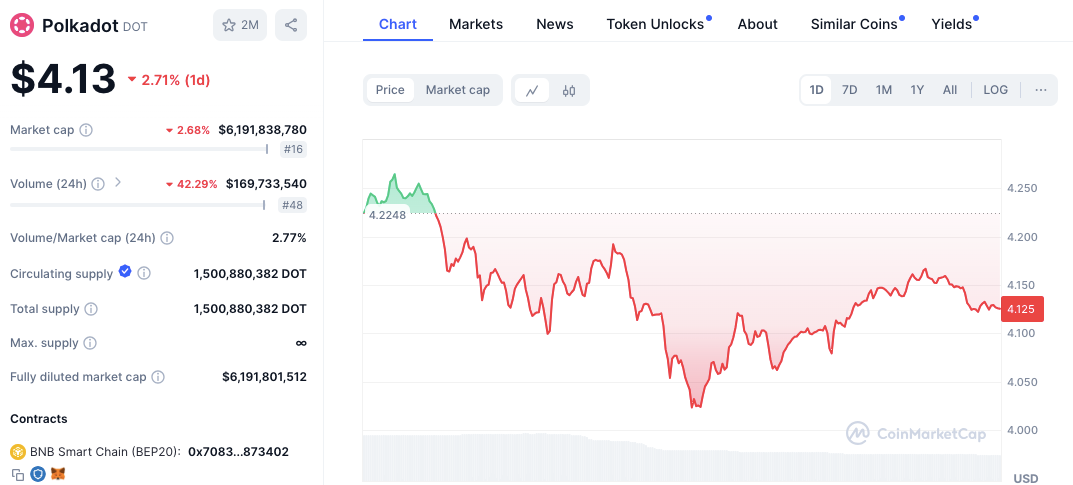Open the Markets tab

(x=476, y=24)
